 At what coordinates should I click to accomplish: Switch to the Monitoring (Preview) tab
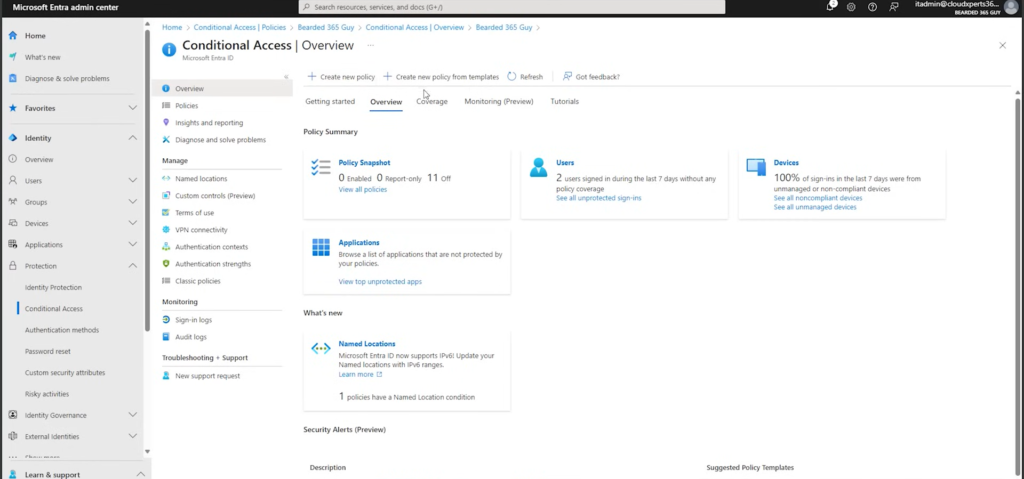tap(499, 101)
